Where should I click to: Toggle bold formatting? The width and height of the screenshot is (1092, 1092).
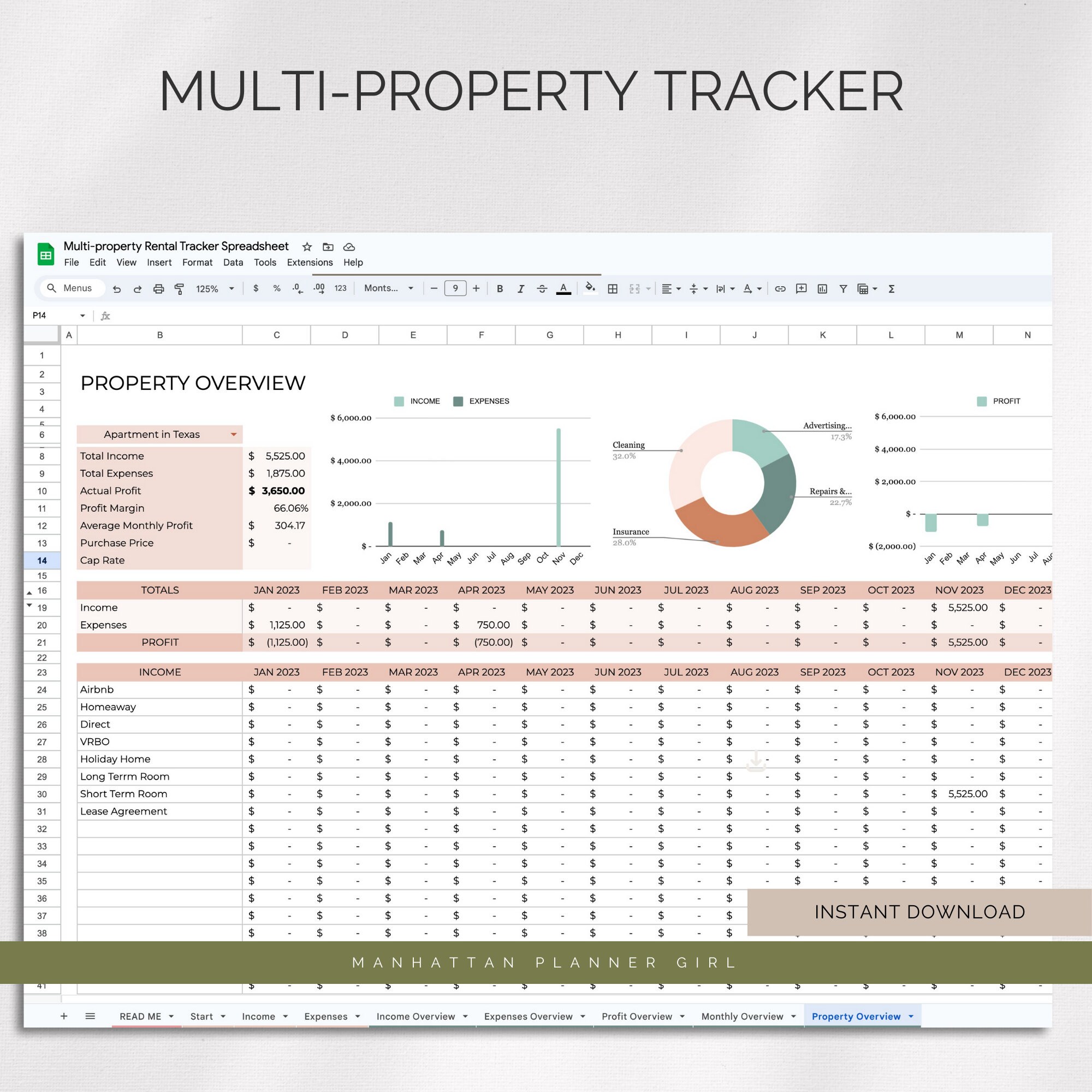click(x=499, y=289)
